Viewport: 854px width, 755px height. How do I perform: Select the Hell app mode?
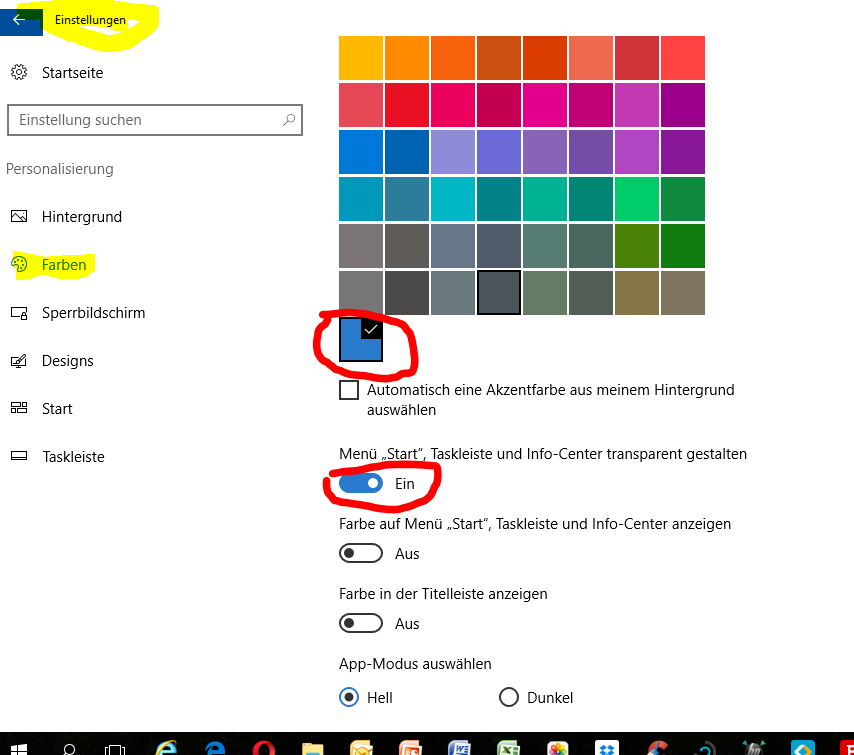(x=349, y=697)
